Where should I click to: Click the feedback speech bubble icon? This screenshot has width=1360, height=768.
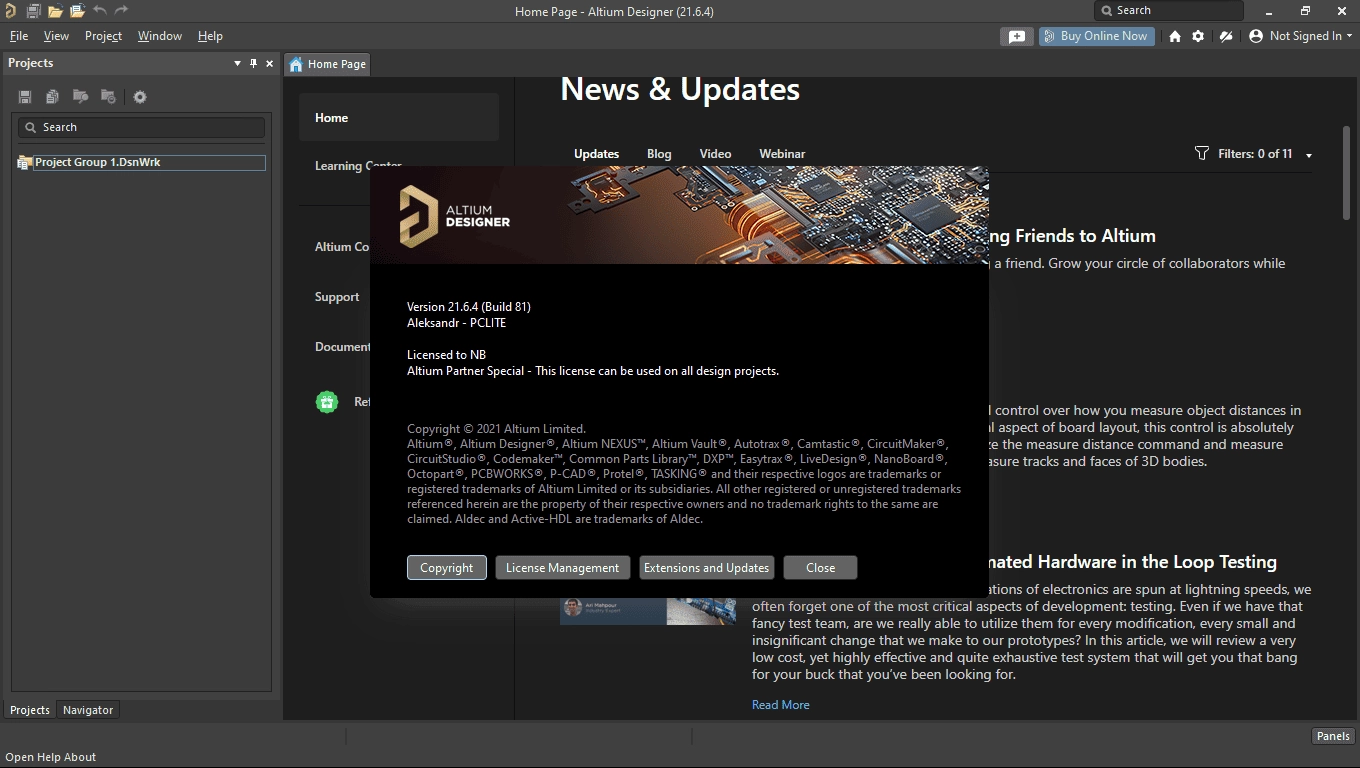1016,36
